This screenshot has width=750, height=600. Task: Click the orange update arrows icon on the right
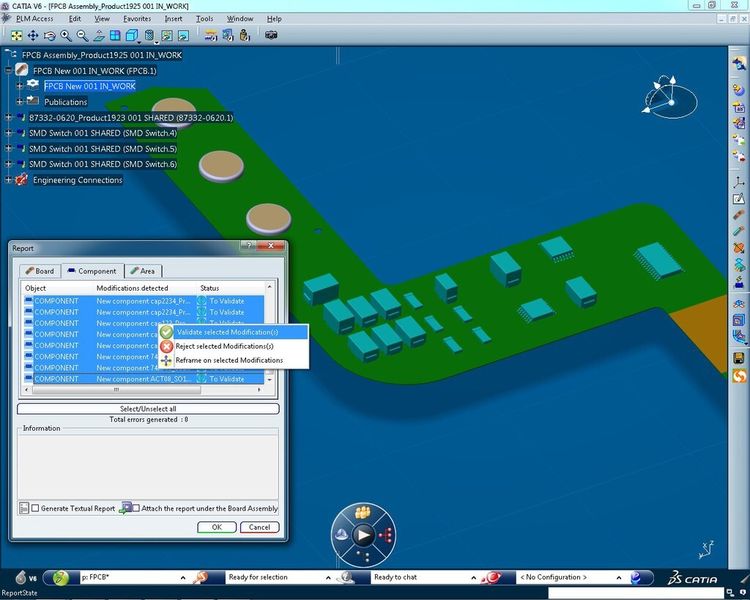[x=739, y=376]
